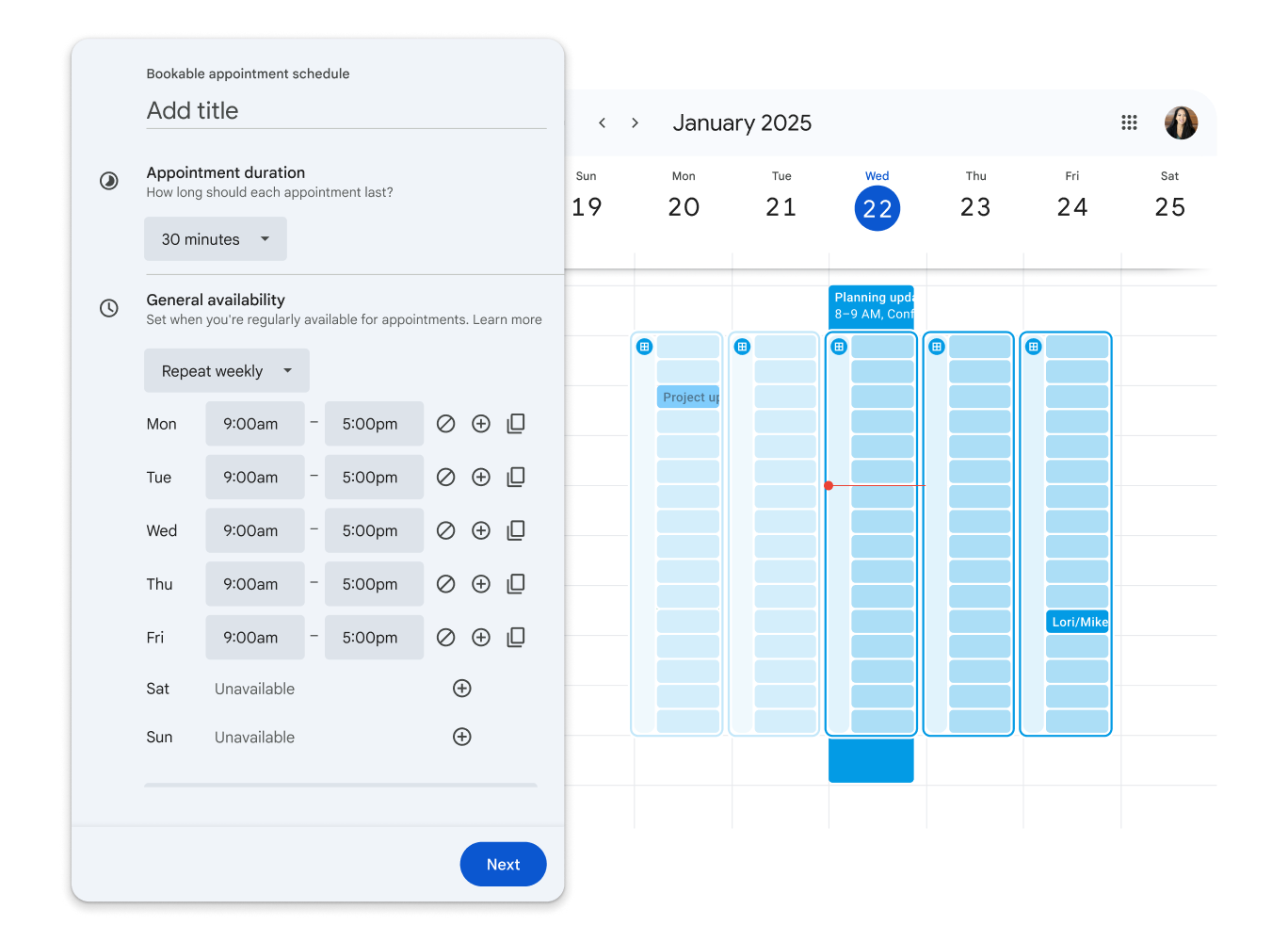Viewport: 1288px width, 942px height.
Task: Click the Next button
Action: click(503, 864)
